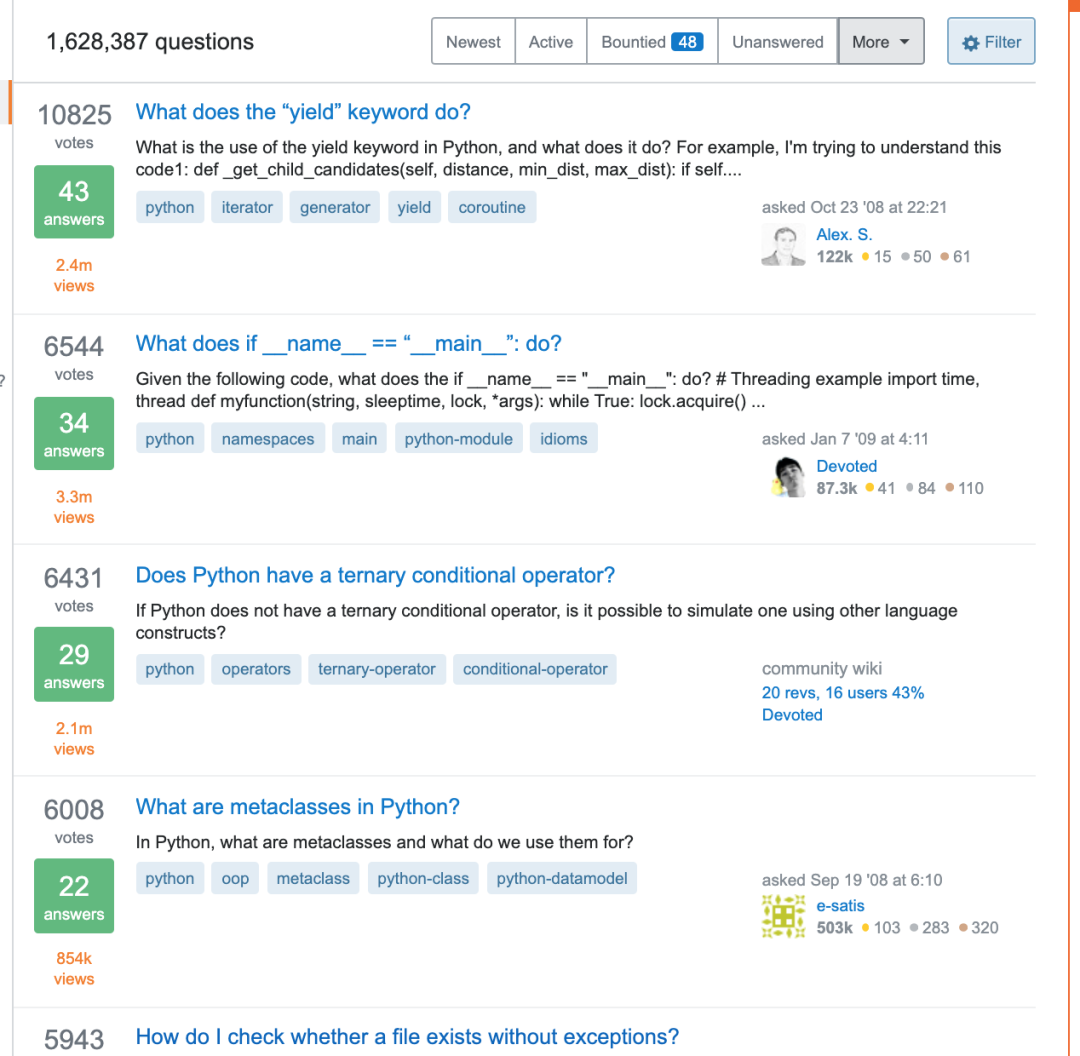Open Alex. S. user avatar
This screenshot has height=1056, width=1080.
783,245
